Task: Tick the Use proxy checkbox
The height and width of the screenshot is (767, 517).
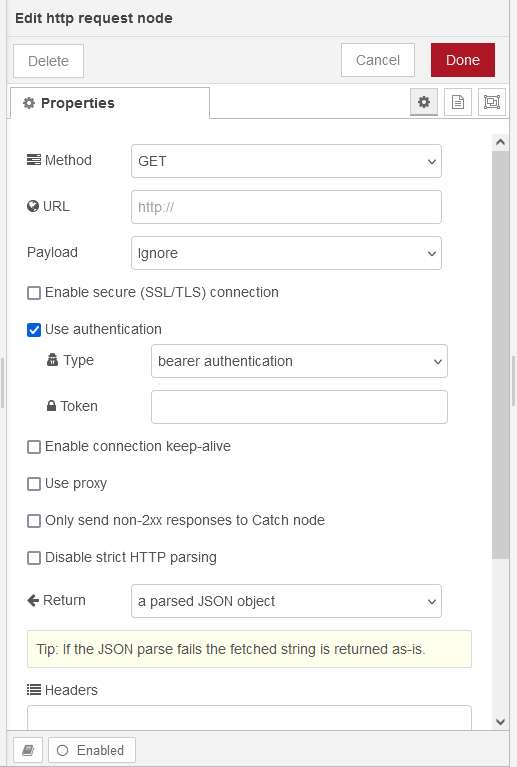Action: point(34,484)
